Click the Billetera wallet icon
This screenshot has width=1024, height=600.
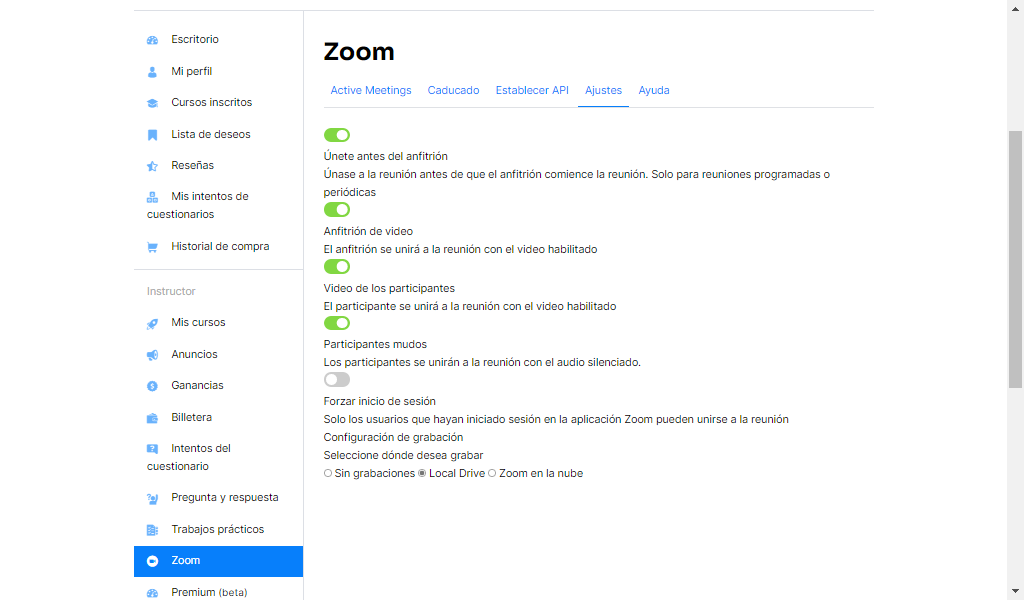(152, 418)
